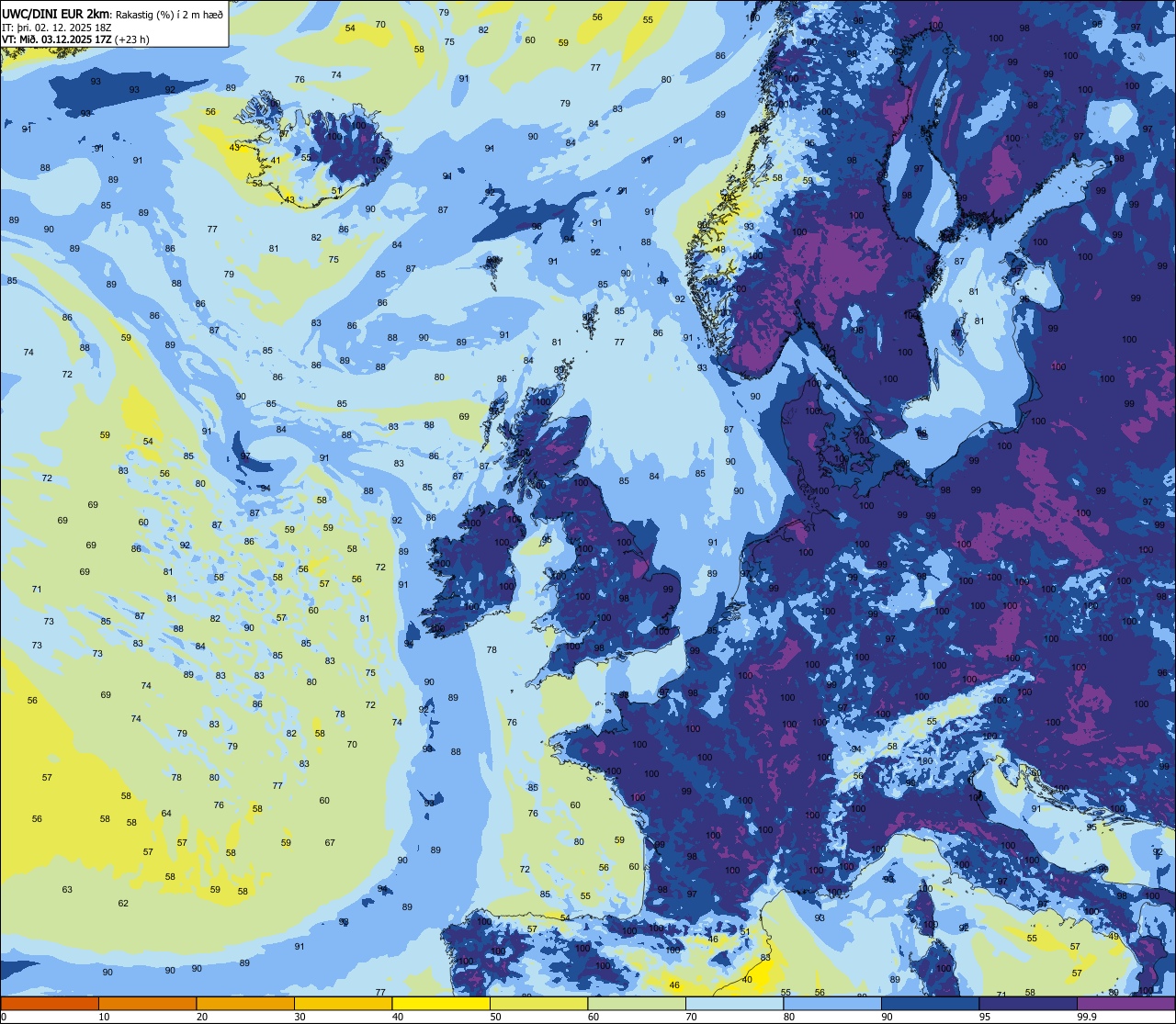Click the 'IT: þri. 02. 12. 2025 18Z' line
The height and width of the screenshot is (1024, 1176).
pos(57,27)
